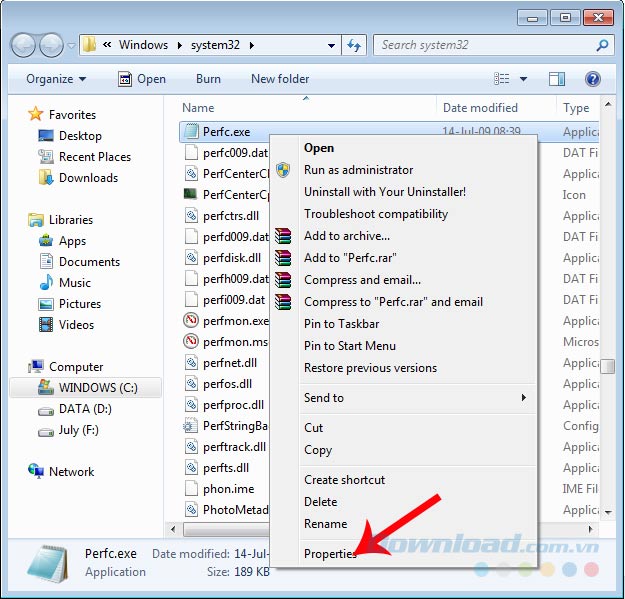Image resolution: width=625 pixels, height=599 pixels.
Task: Open the Music library icon
Action: tap(46, 282)
